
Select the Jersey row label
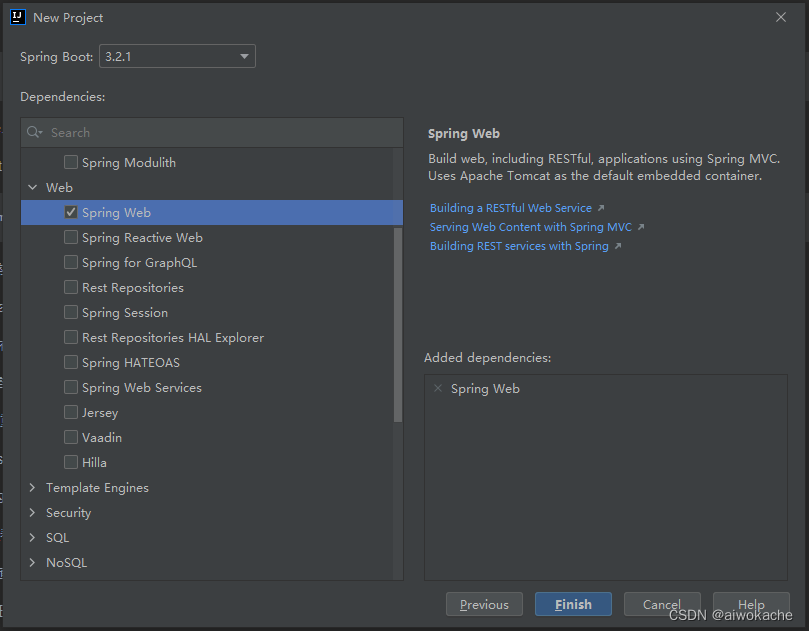pos(100,412)
